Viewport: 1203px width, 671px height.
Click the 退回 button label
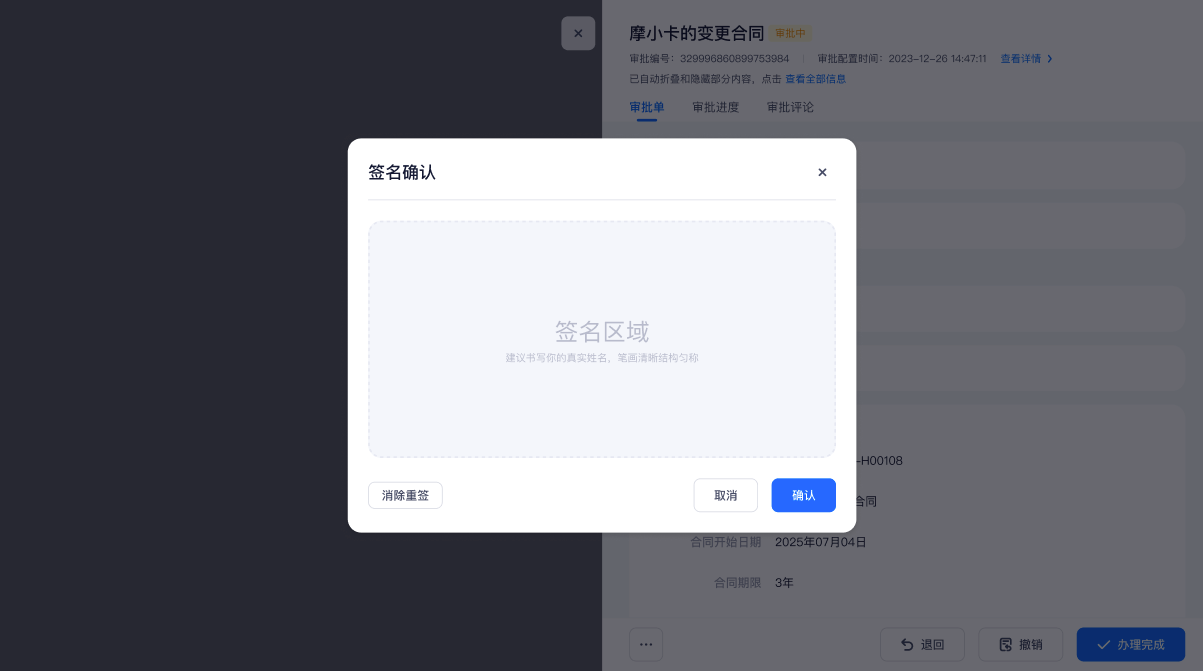(932, 645)
